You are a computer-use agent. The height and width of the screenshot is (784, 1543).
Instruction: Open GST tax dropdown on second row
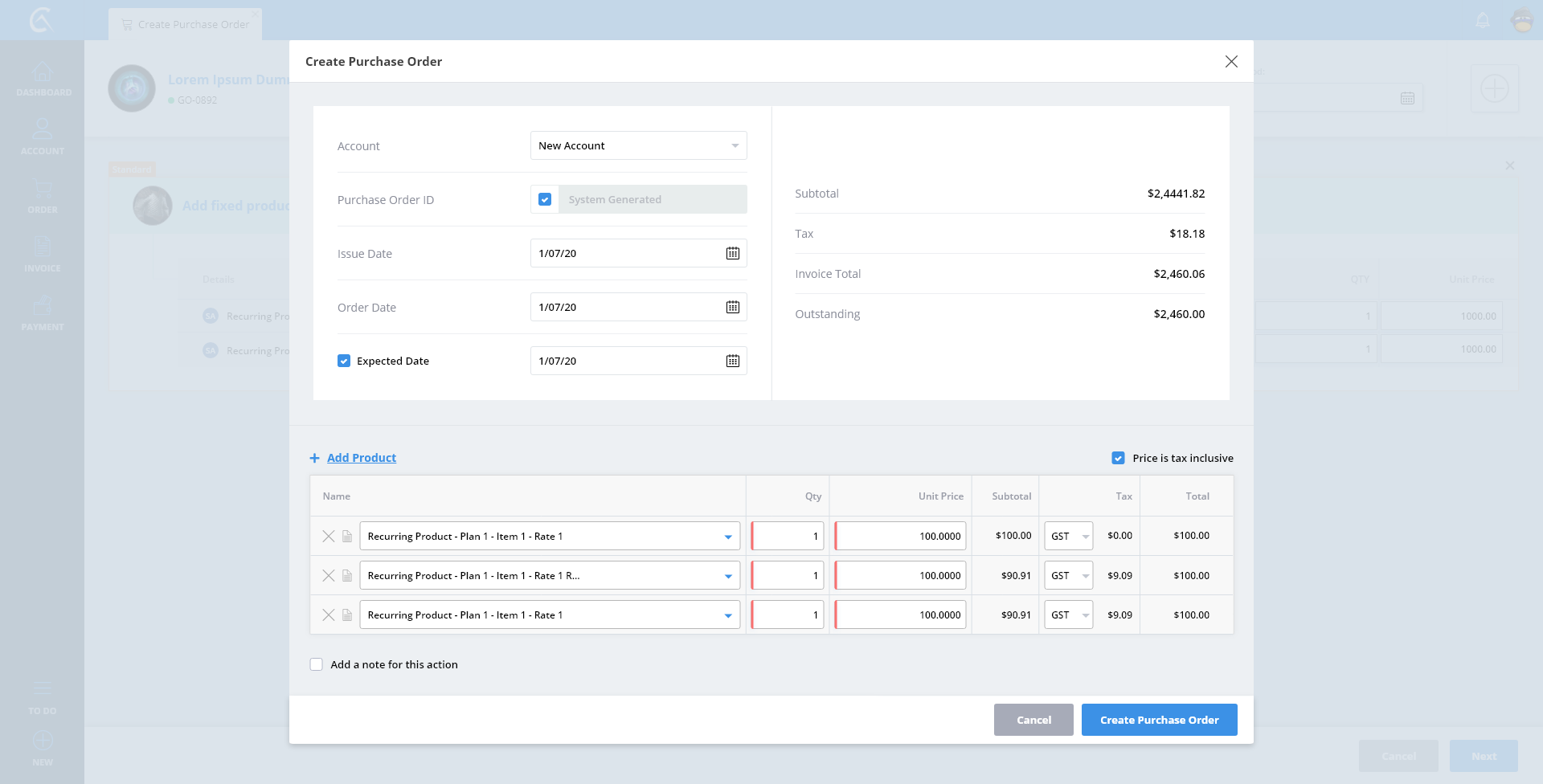(x=1085, y=575)
